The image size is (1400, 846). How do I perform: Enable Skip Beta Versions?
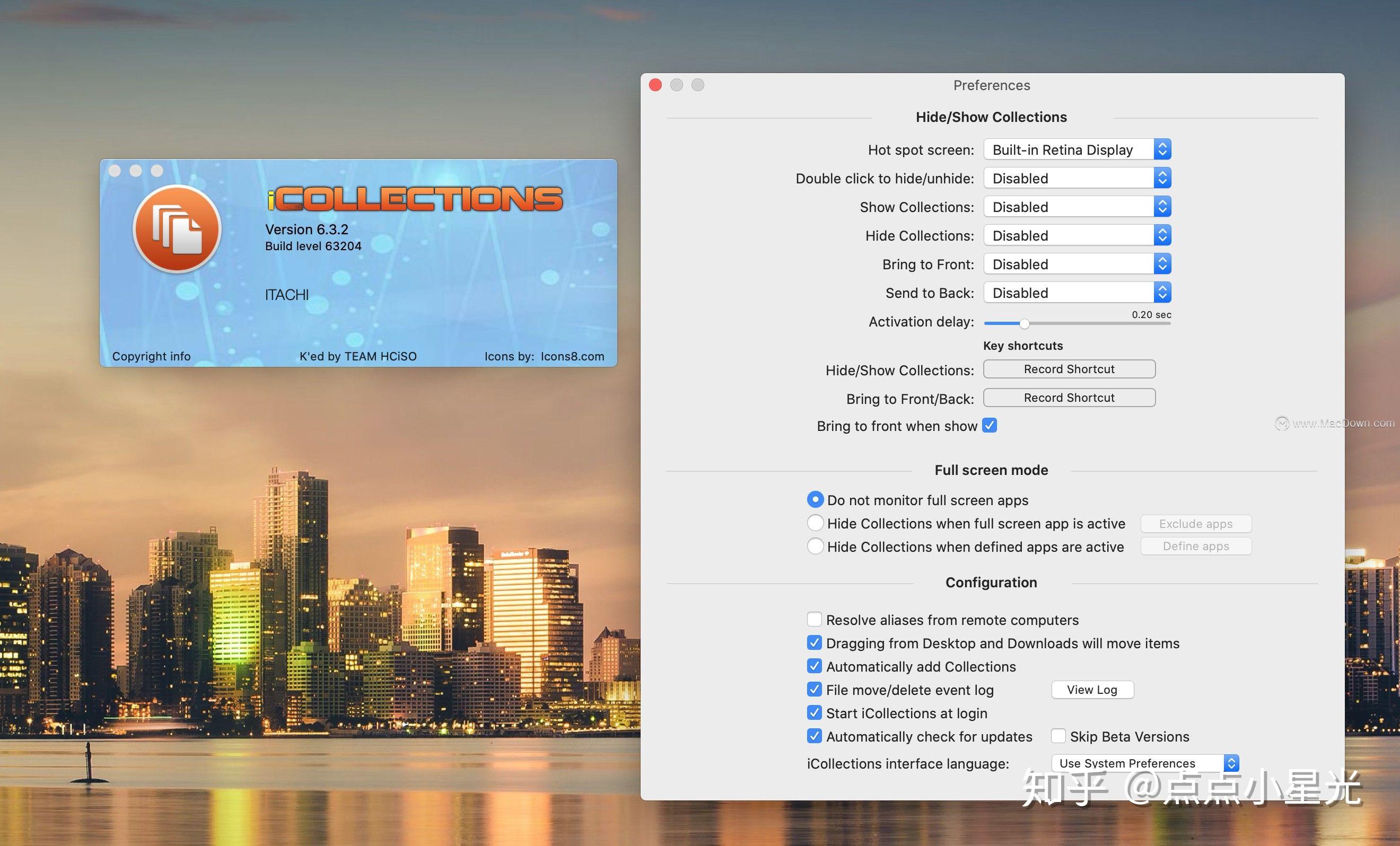(1058, 736)
